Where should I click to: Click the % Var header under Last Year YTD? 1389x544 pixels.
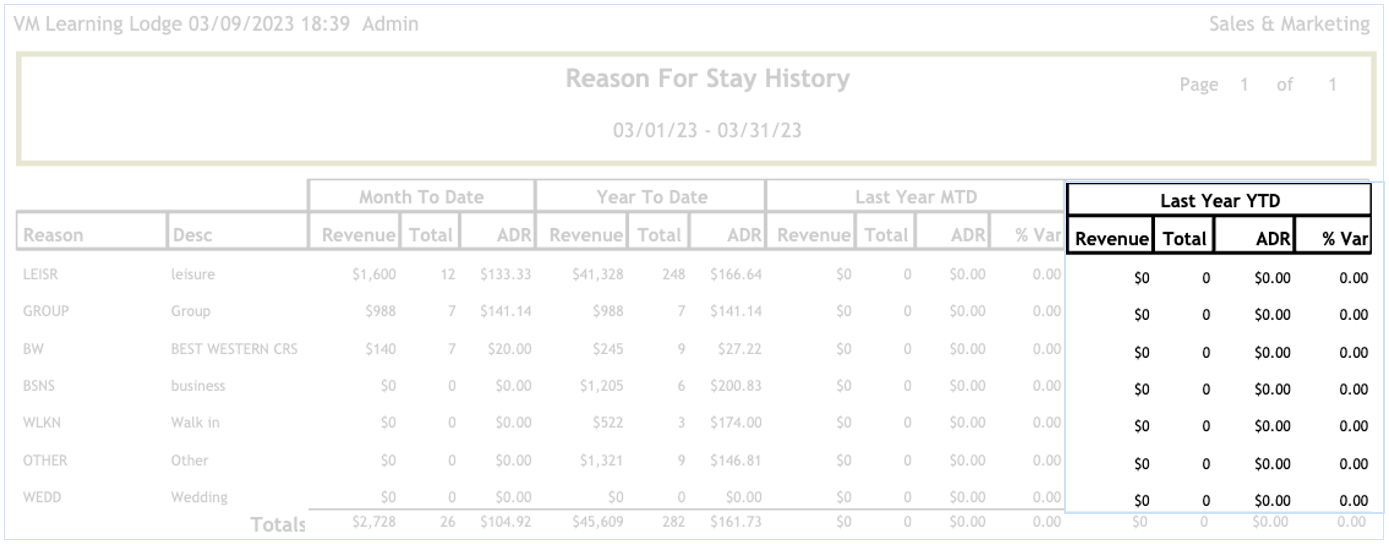coord(1344,240)
